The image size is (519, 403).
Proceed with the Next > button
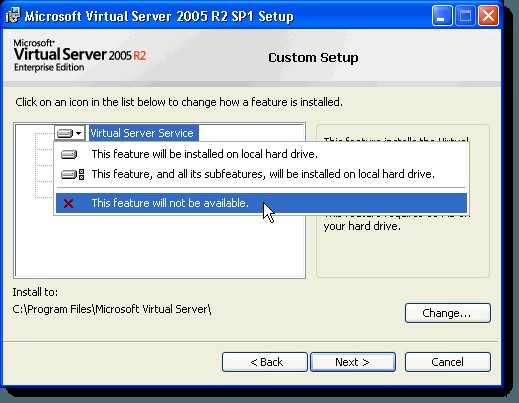click(x=353, y=362)
